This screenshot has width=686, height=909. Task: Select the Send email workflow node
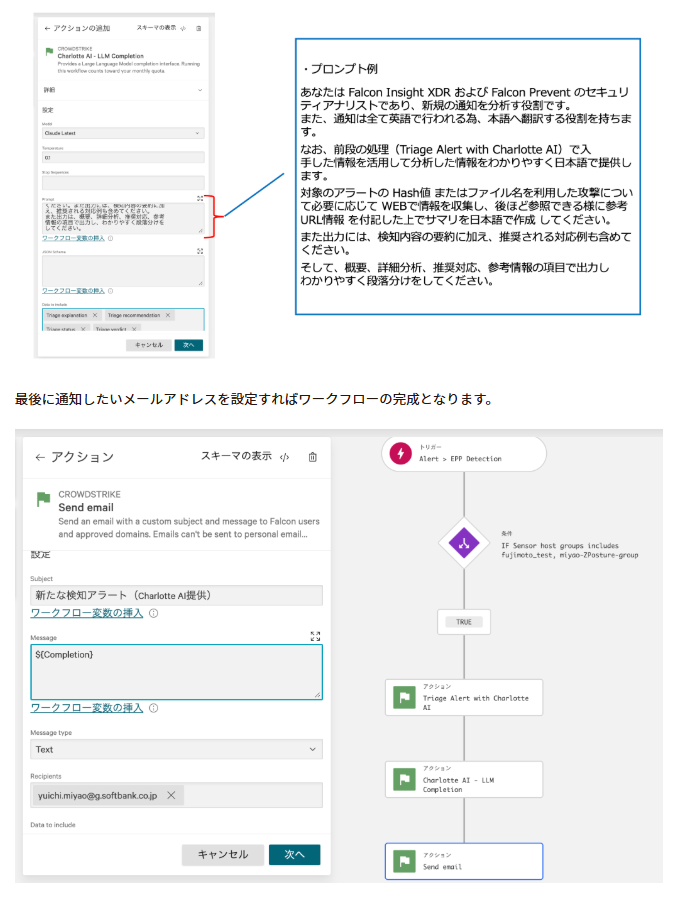[464, 861]
